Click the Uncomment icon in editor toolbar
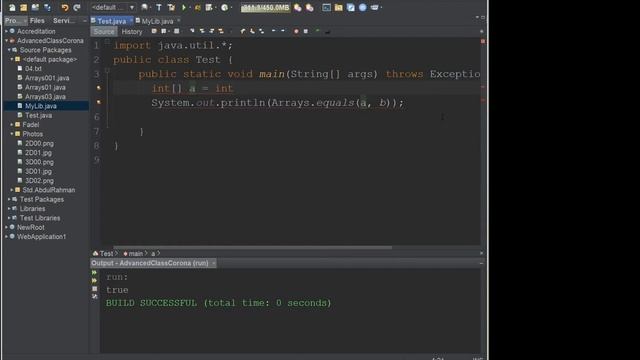Viewport: 640px width, 360px height. [327, 31]
